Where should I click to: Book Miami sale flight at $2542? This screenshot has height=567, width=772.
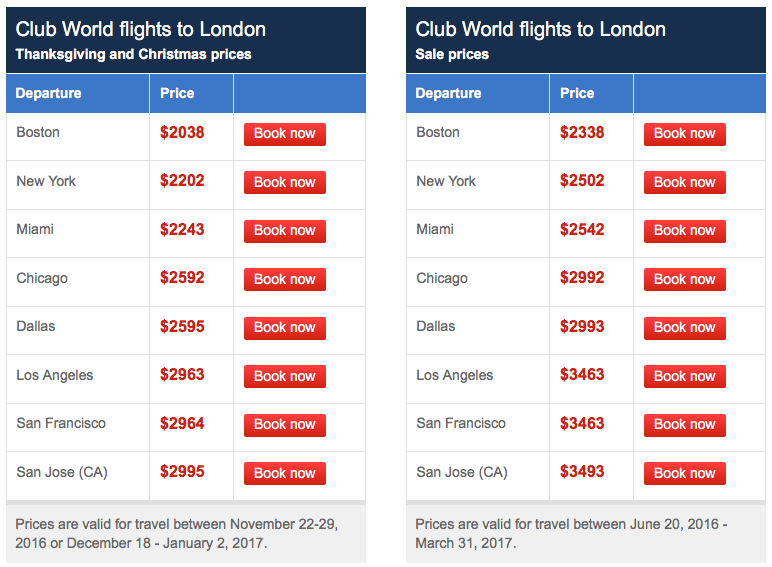tap(684, 231)
